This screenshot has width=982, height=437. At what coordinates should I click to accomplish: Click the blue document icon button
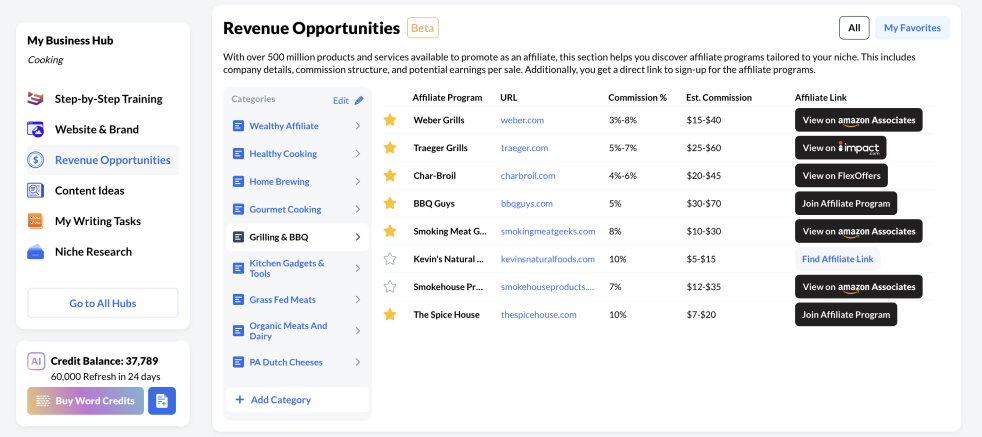point(162,401)
